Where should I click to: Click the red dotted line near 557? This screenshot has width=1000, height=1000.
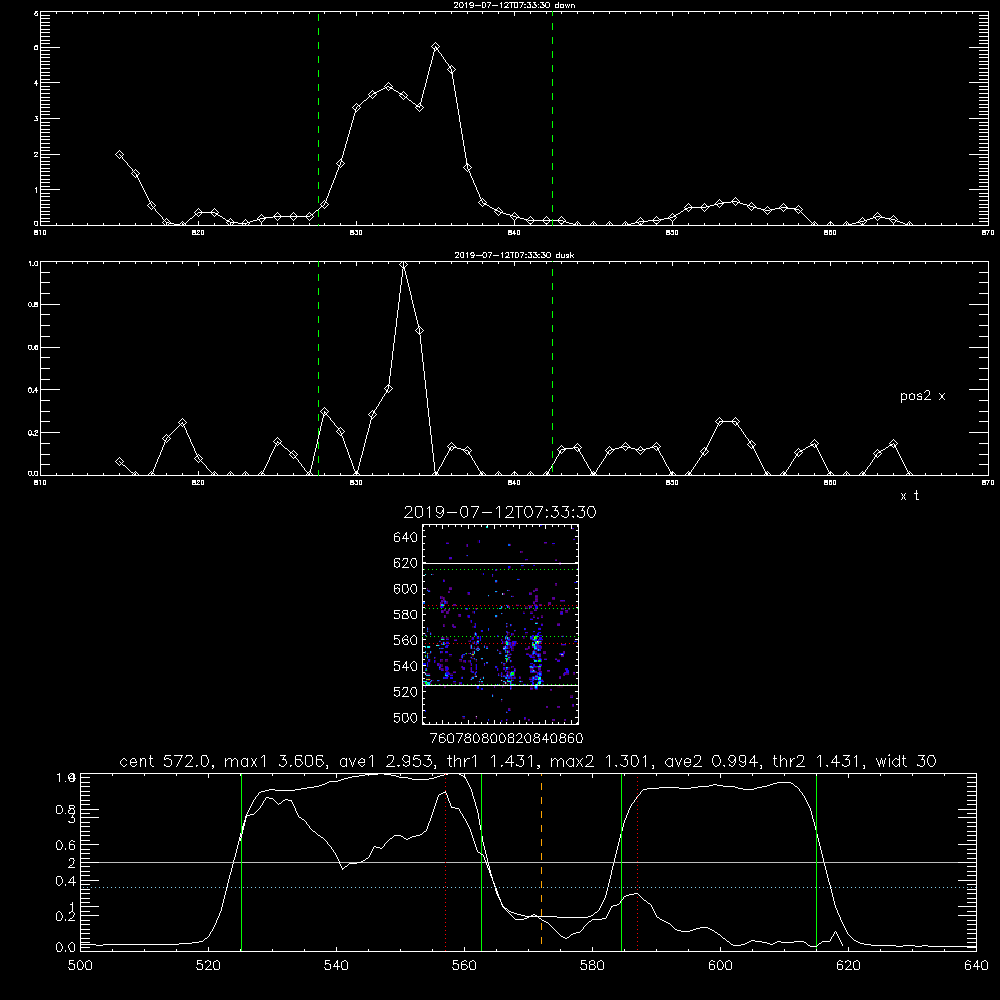click(x=446, y=861)
